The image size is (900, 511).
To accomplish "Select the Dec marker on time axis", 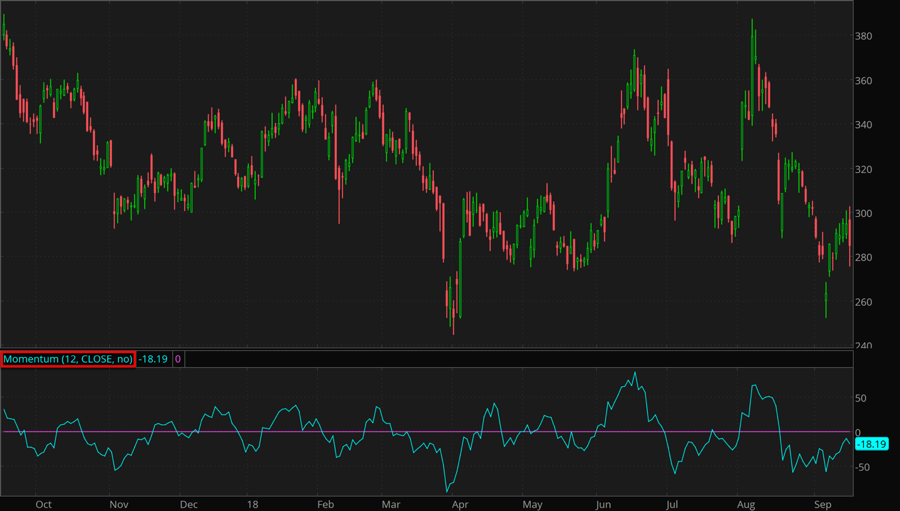I will (x=188, y=505).
